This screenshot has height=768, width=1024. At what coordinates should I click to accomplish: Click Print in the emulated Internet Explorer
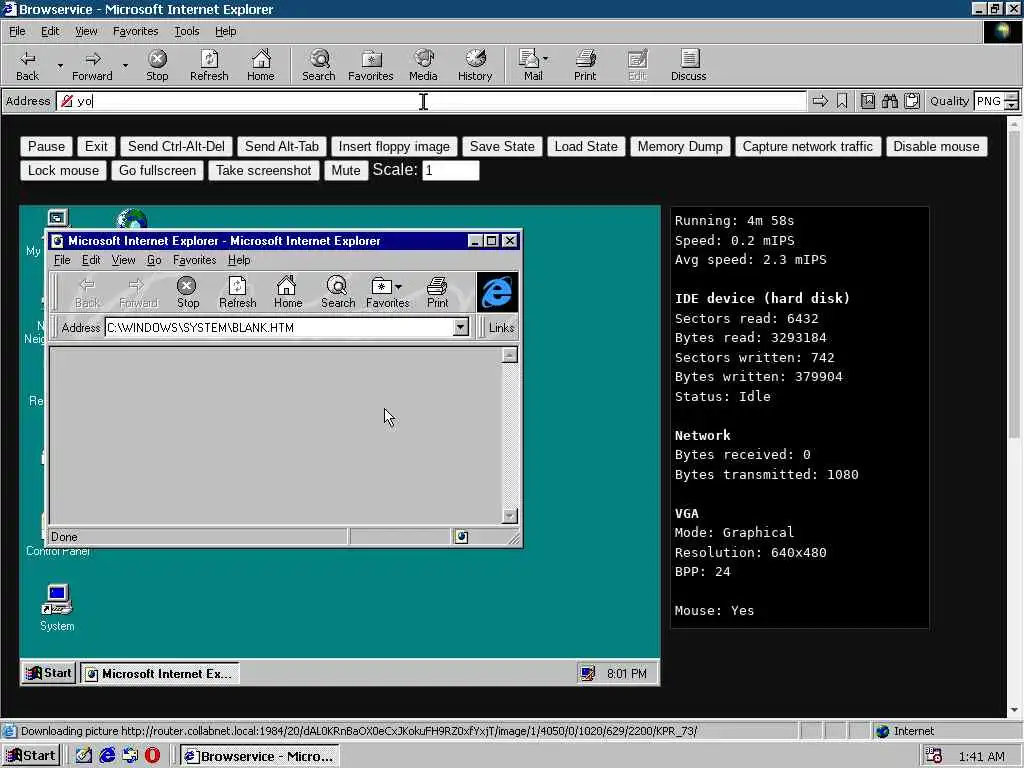click(437, 292)
